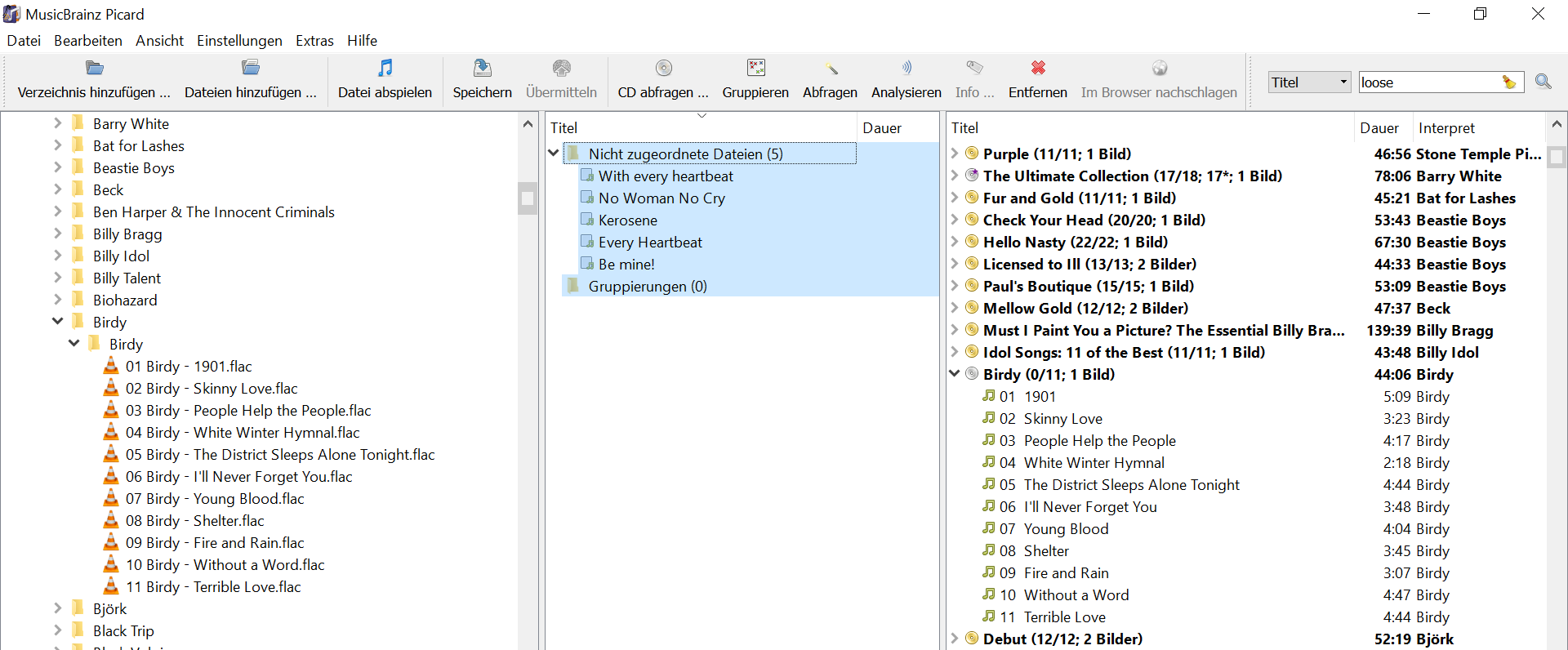Open the Titel search type dropdown
The image size is (1568, 650).
tap(1310, 82)
